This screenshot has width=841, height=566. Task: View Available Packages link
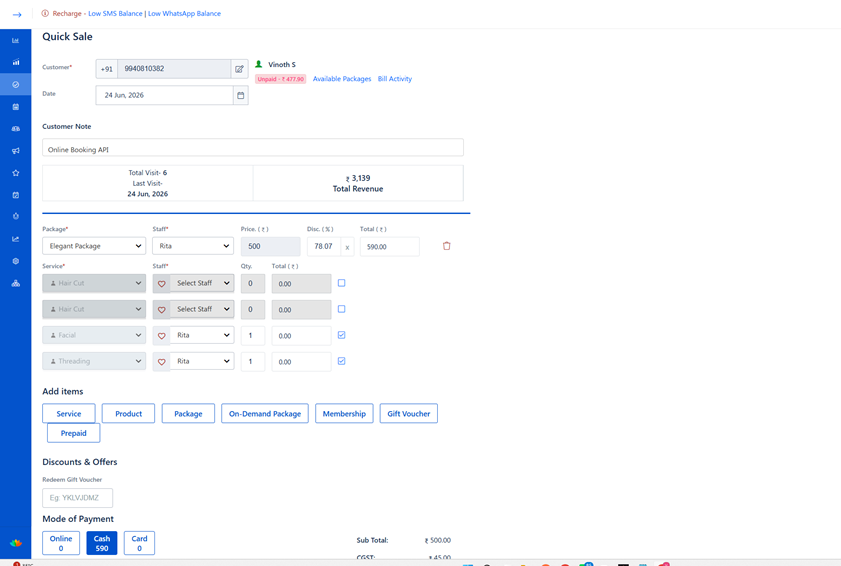pos(342,79)
